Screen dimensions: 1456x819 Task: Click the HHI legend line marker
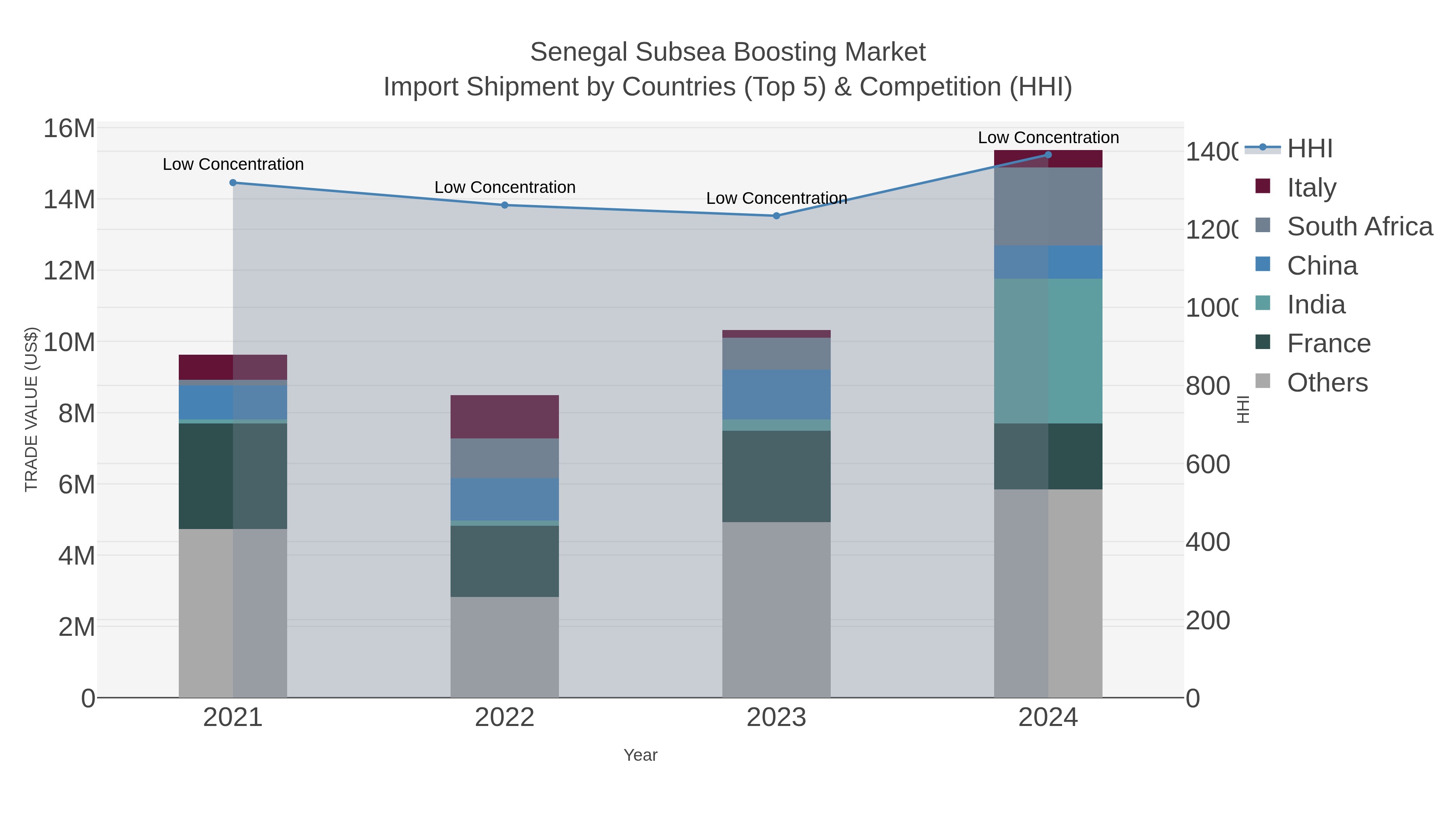tap(1263, 148)
